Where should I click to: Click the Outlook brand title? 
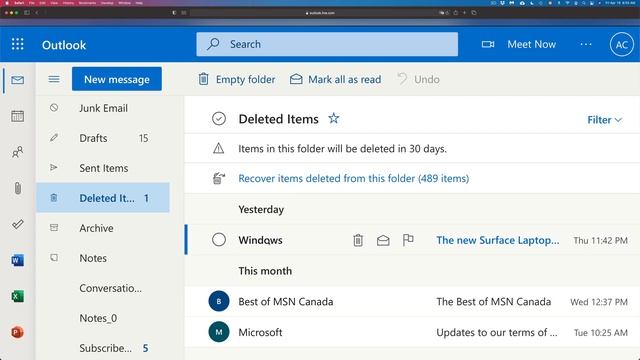64,45
